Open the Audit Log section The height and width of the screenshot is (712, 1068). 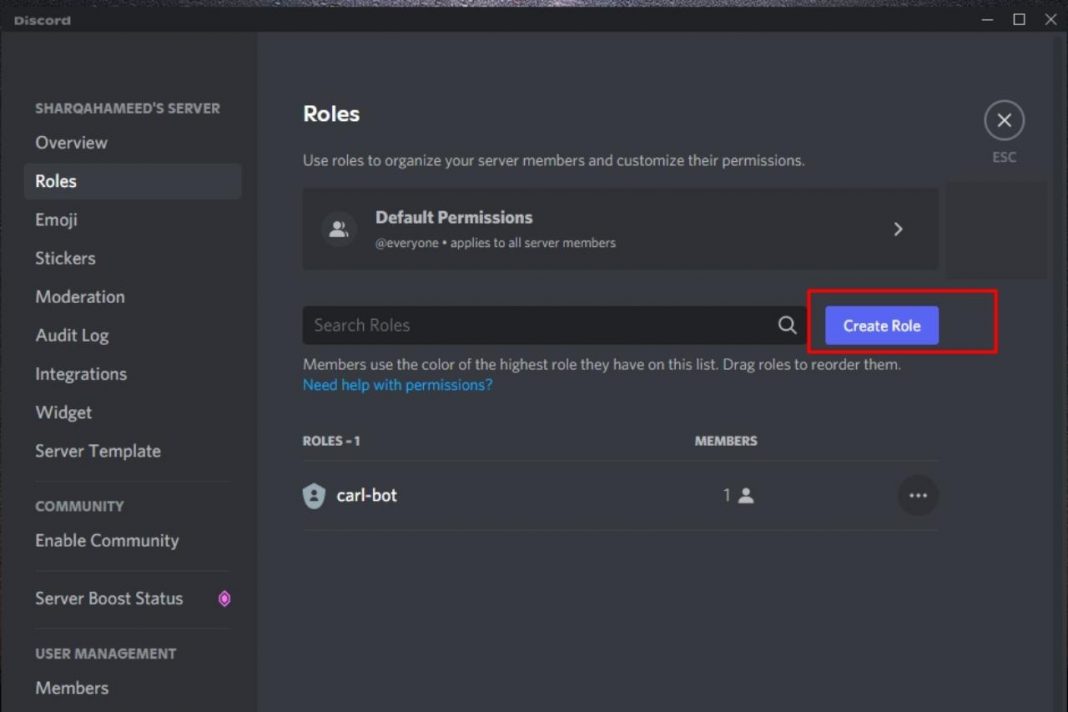coord(72,335)
